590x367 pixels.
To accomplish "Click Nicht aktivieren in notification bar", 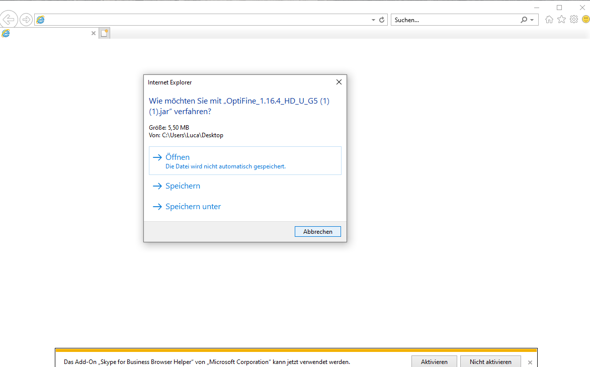I will coord(490,362).
